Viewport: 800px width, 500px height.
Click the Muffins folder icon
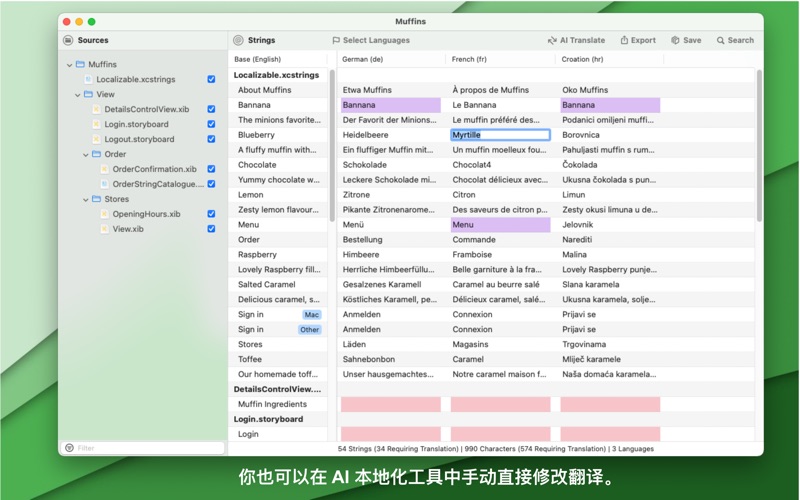point(80,64)
